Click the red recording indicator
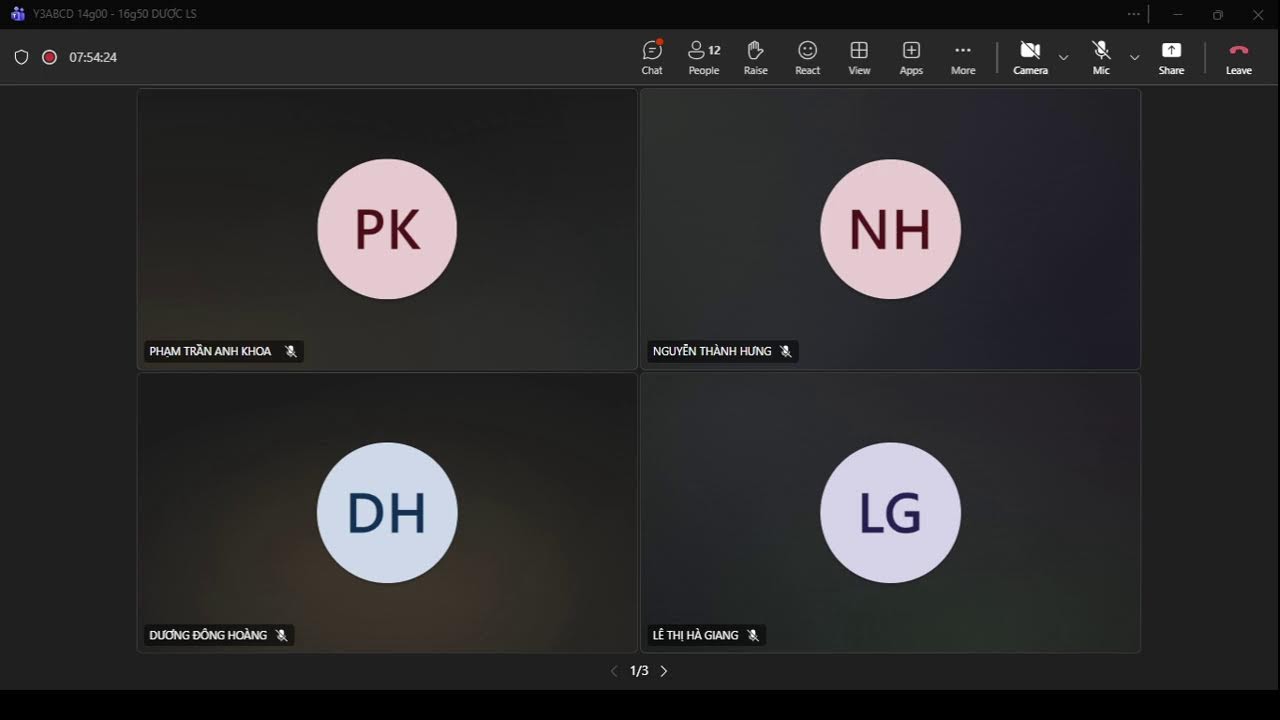1280x720 pixels. (49, 57)
